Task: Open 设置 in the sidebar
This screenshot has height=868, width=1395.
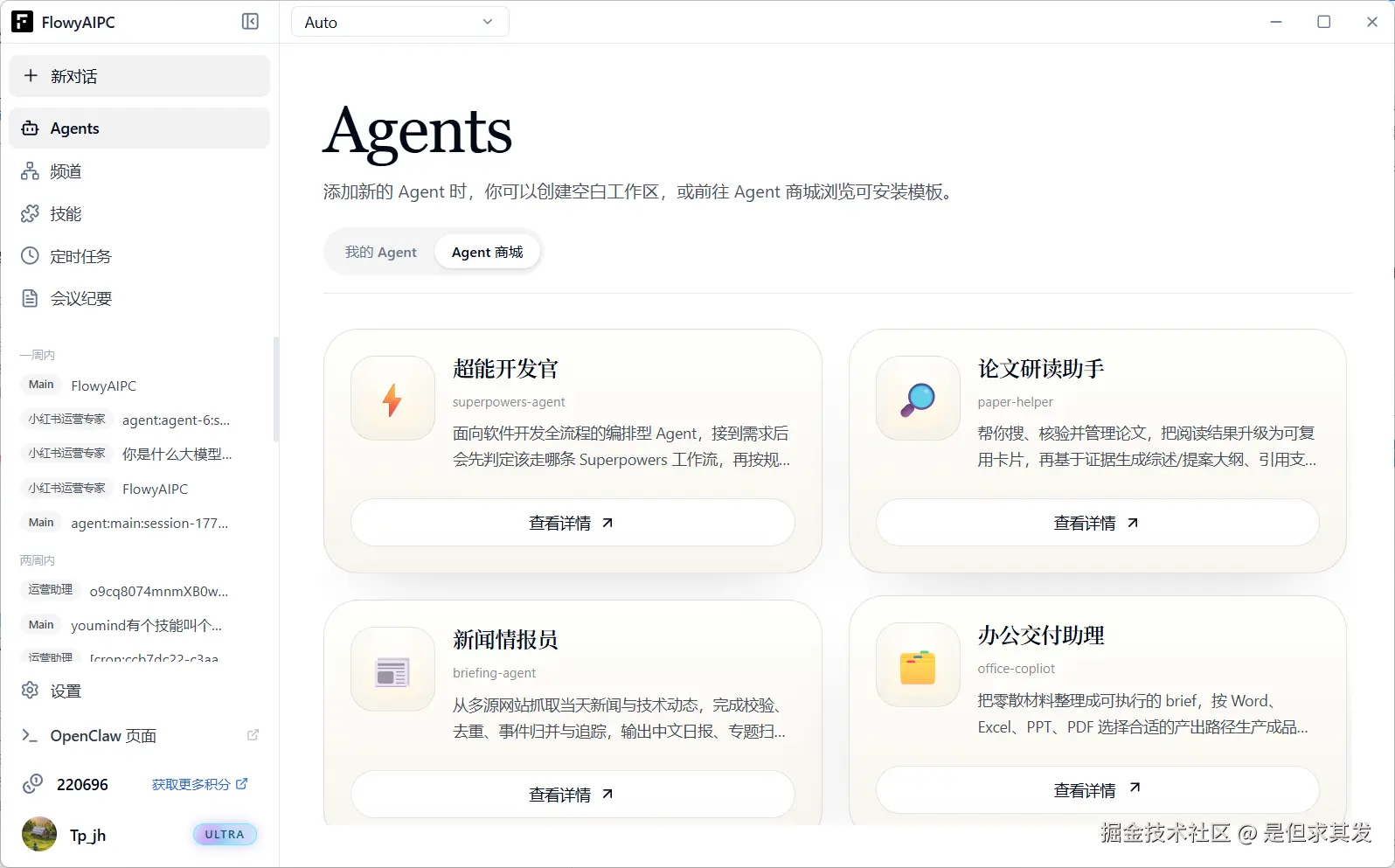Action: (x=140, y=691)
